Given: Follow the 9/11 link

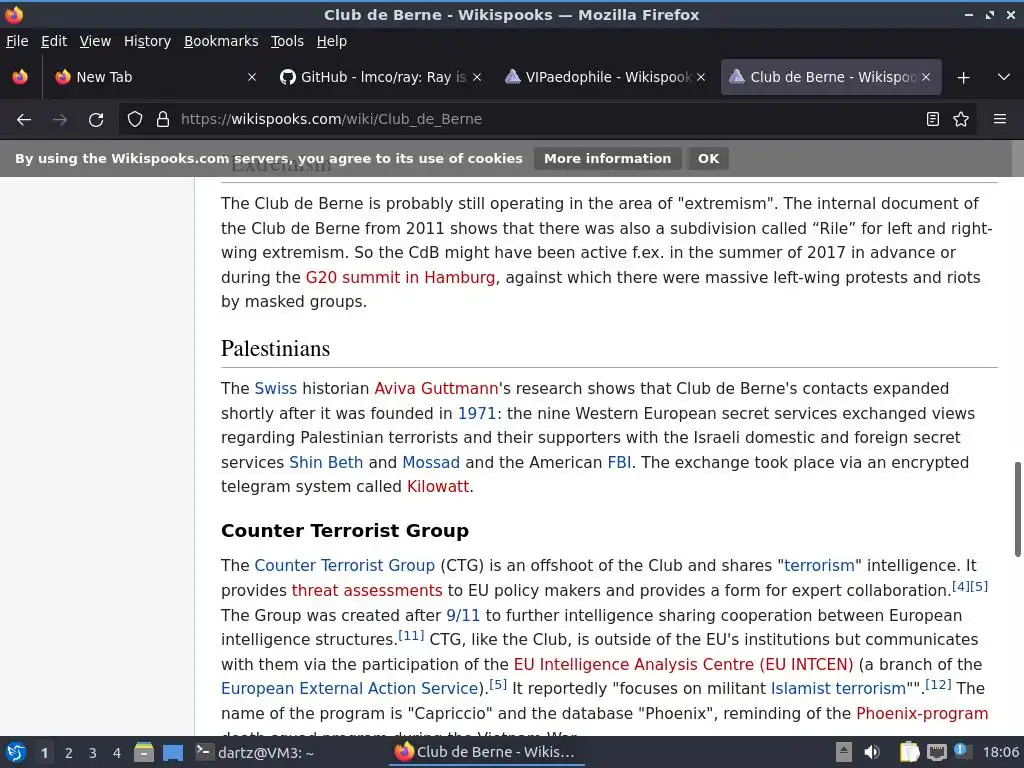Looking at the screenshot, I should pos(463,615).
